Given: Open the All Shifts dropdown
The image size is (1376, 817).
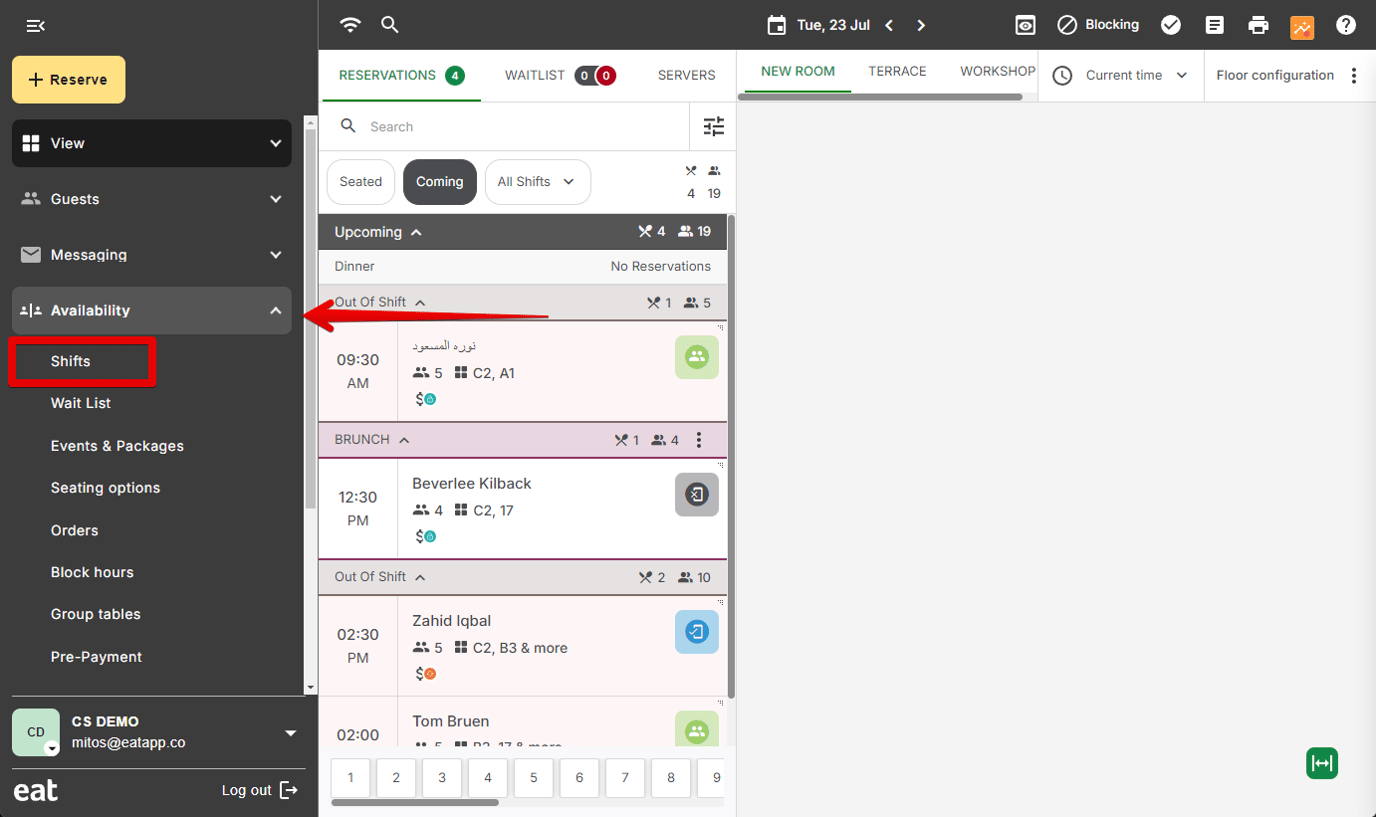Looking at the screenshot, I should (536, 182).
